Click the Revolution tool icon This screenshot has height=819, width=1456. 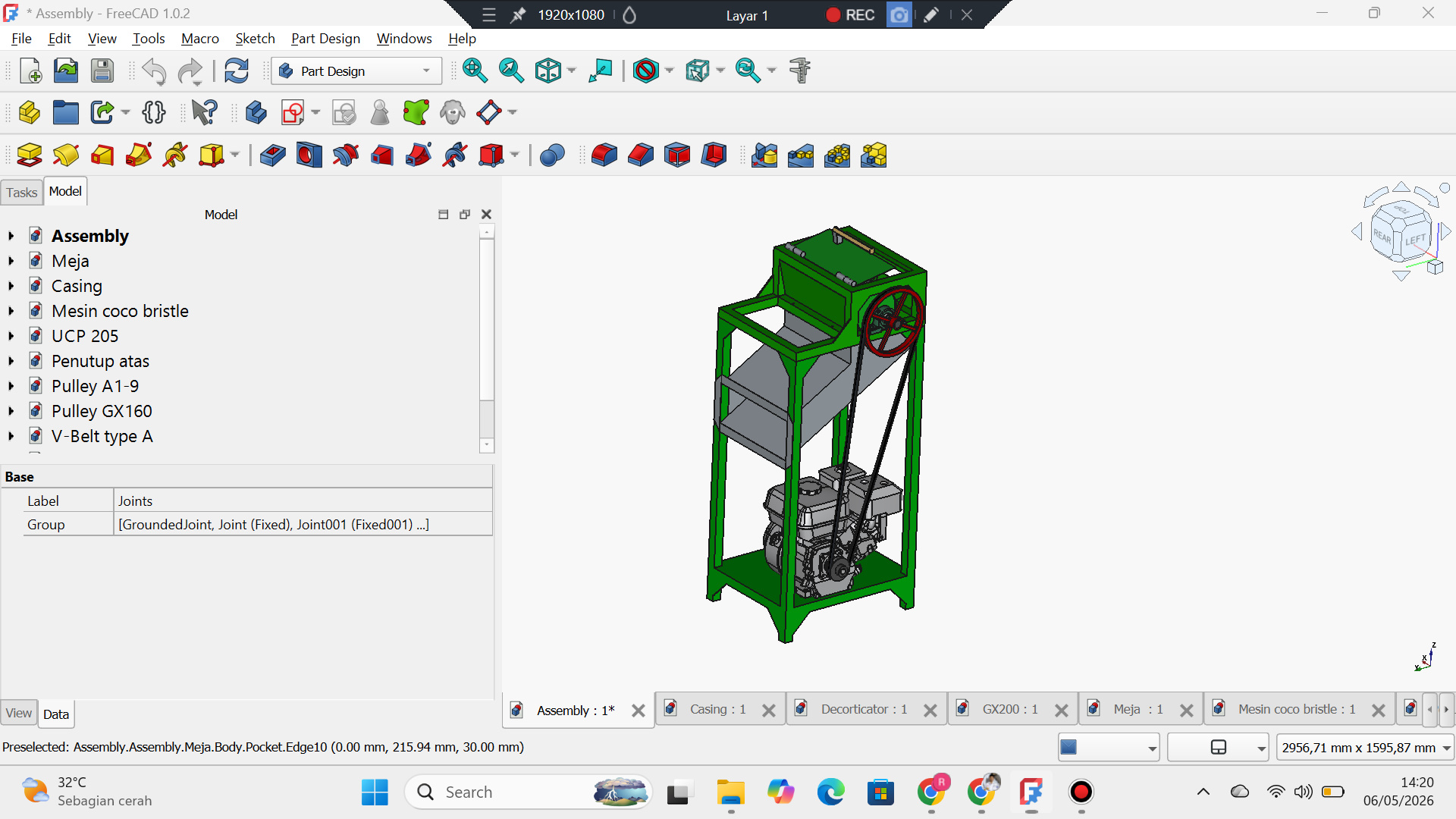[x=66, y=155]
